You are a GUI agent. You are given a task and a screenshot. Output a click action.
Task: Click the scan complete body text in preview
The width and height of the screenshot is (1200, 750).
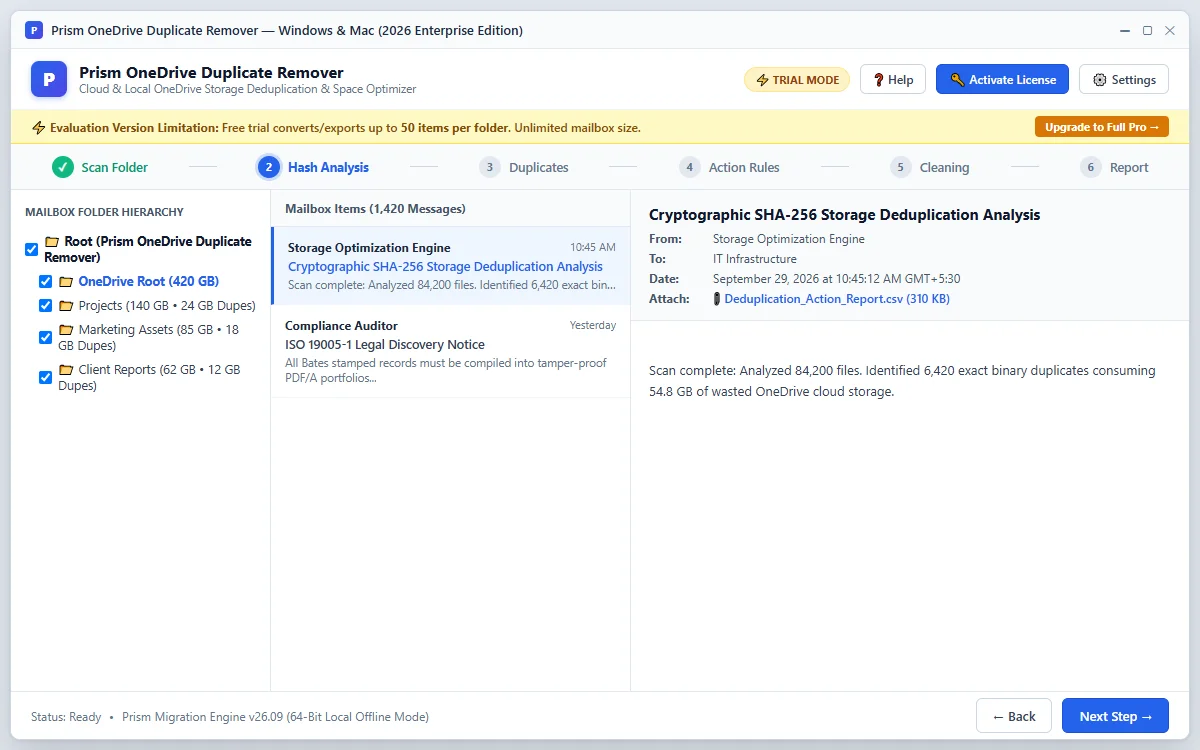pyautogui.click(x=902, y=381)
